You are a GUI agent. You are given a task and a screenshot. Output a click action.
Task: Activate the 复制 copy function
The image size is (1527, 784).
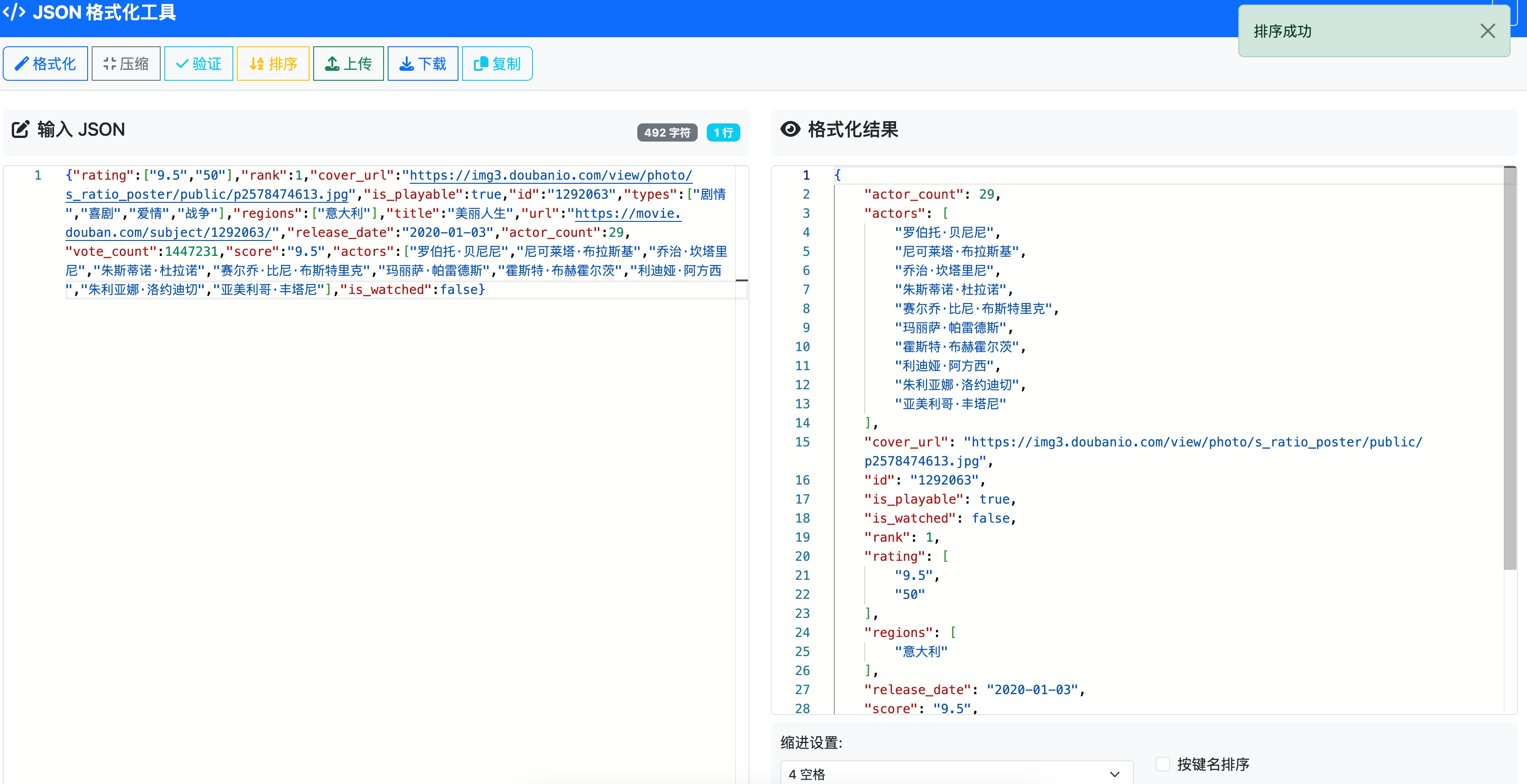(x=481, y=63)
